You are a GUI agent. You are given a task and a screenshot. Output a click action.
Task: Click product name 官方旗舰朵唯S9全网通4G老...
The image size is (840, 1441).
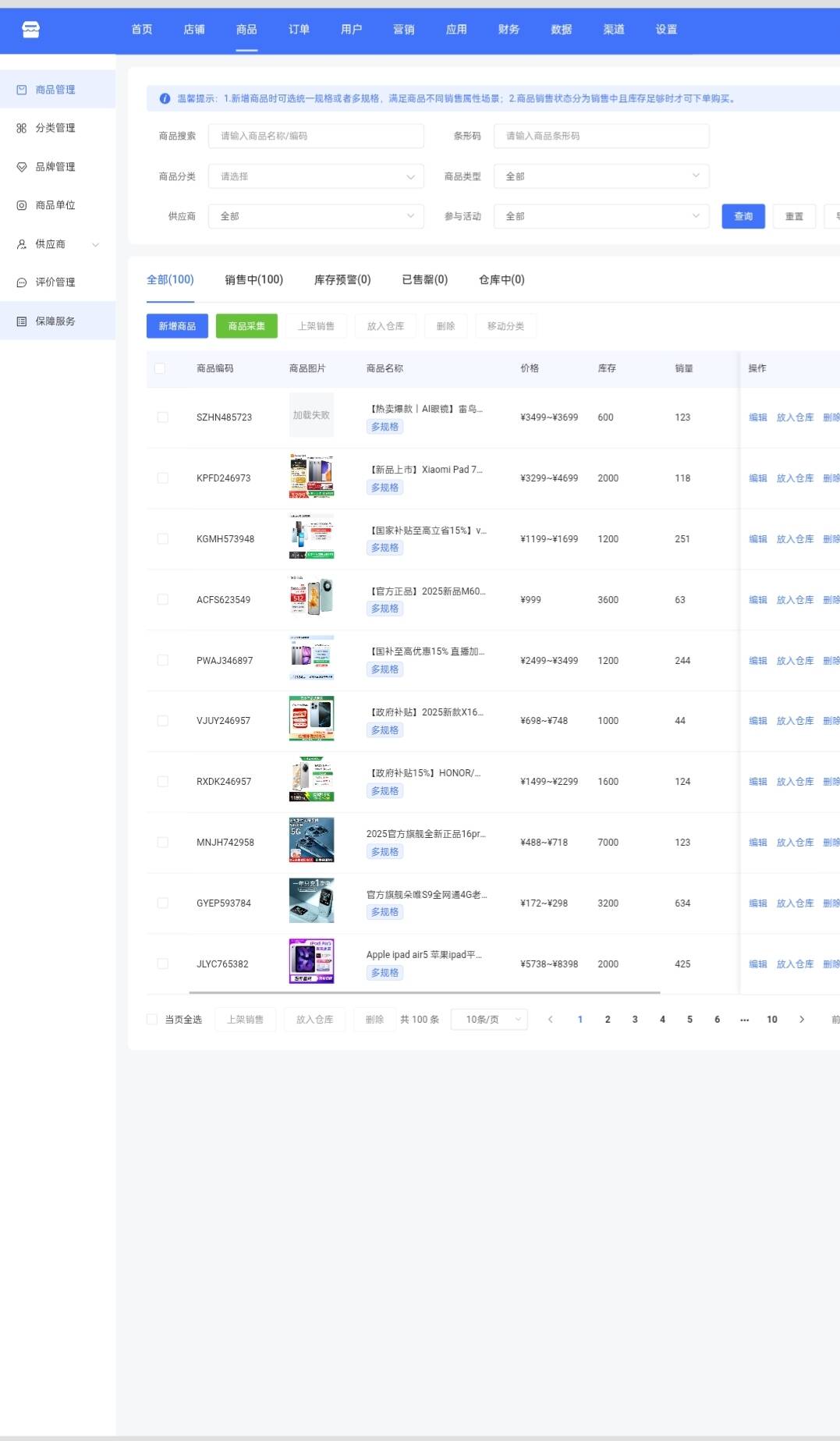point(427,894)
